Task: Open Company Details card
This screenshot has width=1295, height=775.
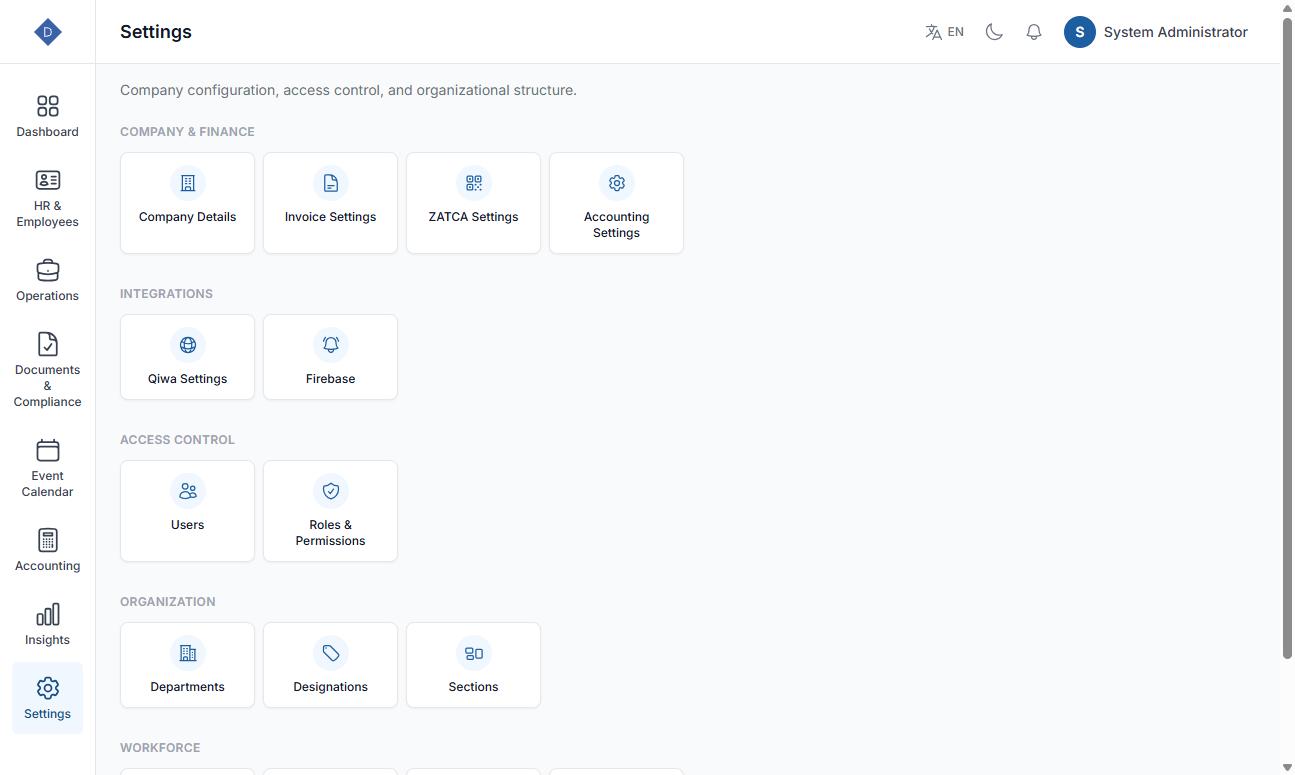Action: 187,203
